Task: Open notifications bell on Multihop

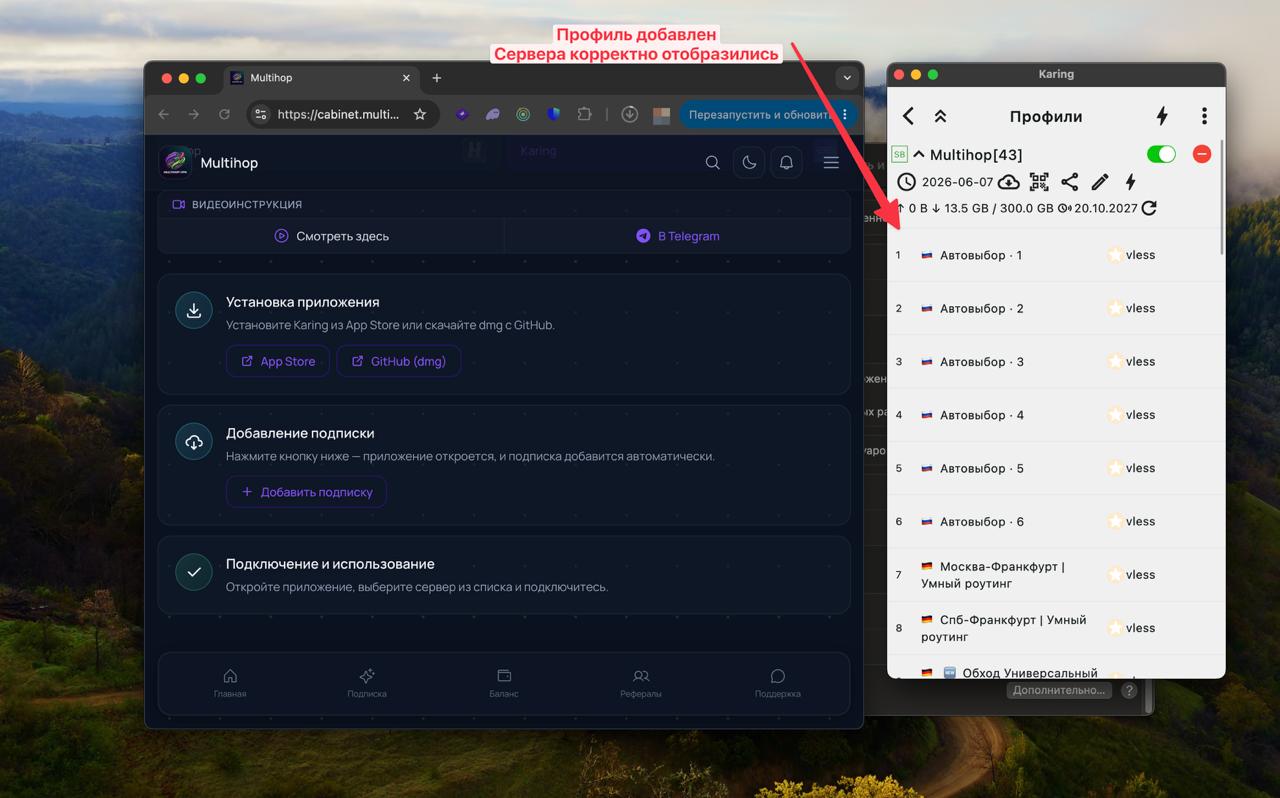Action: pyautogui.click(x=786, y=163)
